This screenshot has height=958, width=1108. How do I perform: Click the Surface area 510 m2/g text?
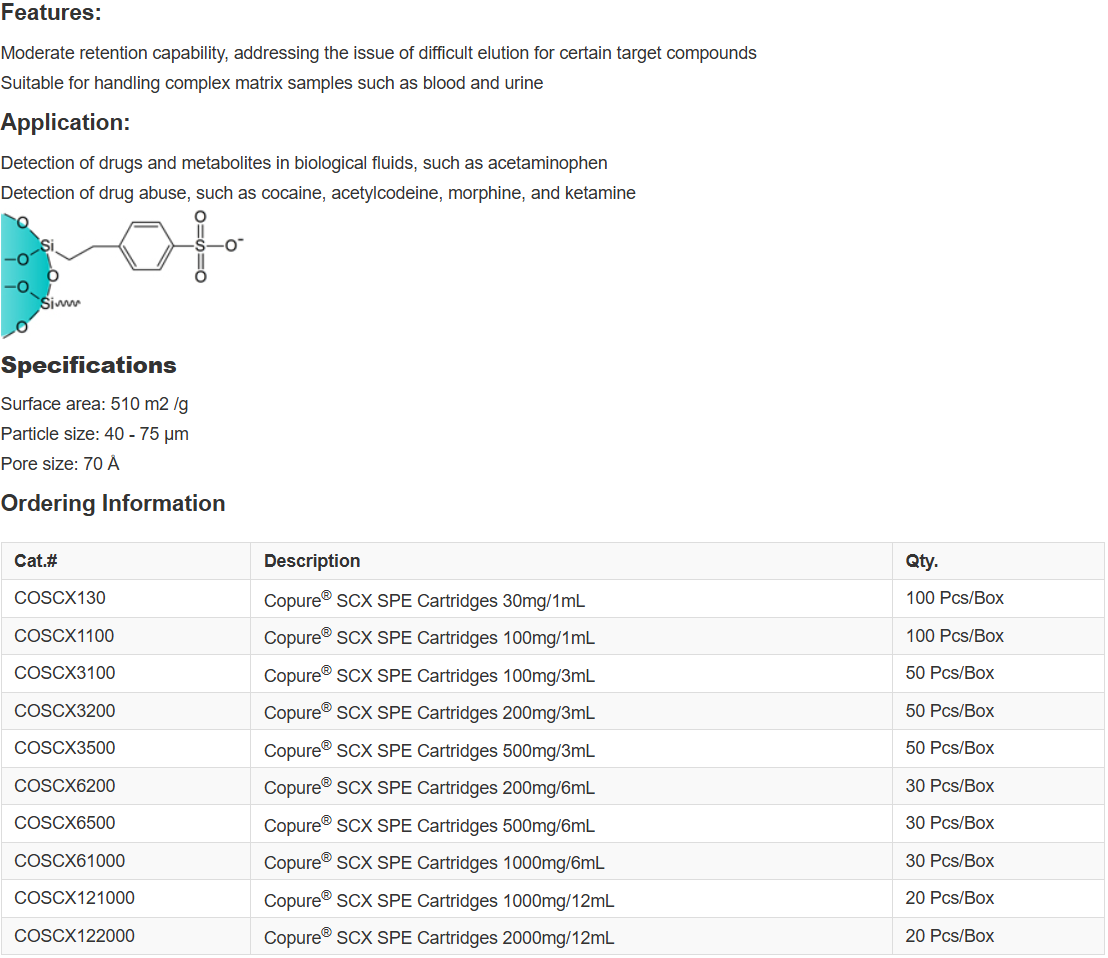(x=95, y=404)
